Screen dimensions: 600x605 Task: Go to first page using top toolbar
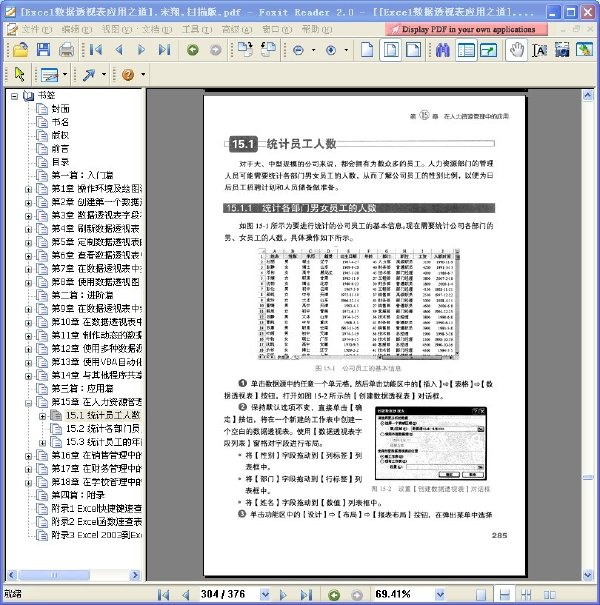click(x=95, y=50)
